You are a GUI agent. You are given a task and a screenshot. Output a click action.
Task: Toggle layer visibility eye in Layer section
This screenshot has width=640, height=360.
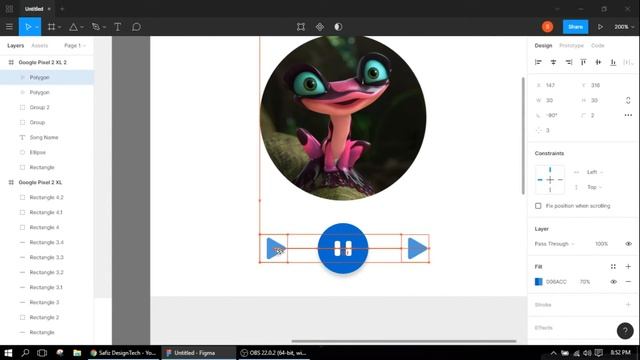tap(628, 244)
